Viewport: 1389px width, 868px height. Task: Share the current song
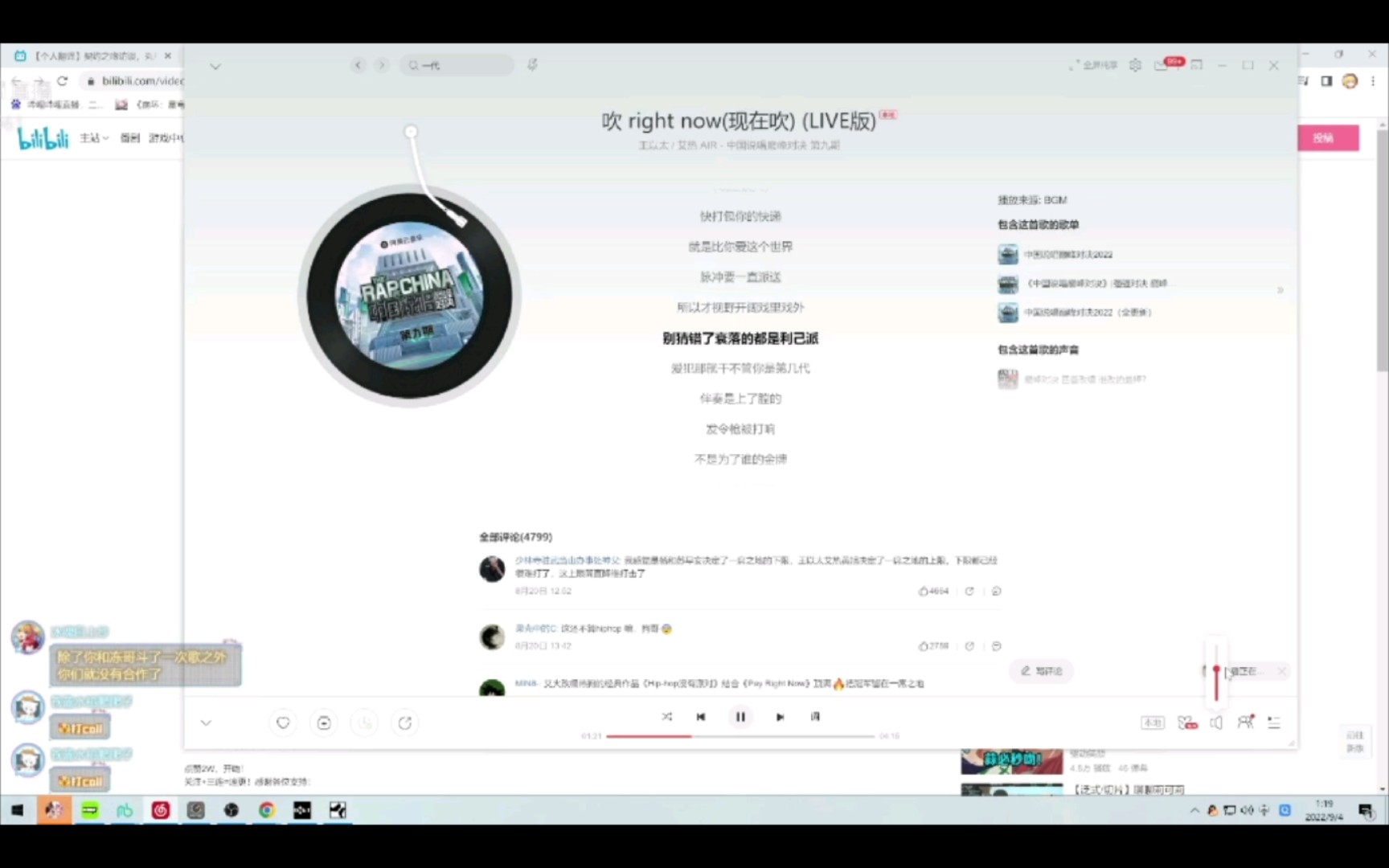(x=405, y=723)
